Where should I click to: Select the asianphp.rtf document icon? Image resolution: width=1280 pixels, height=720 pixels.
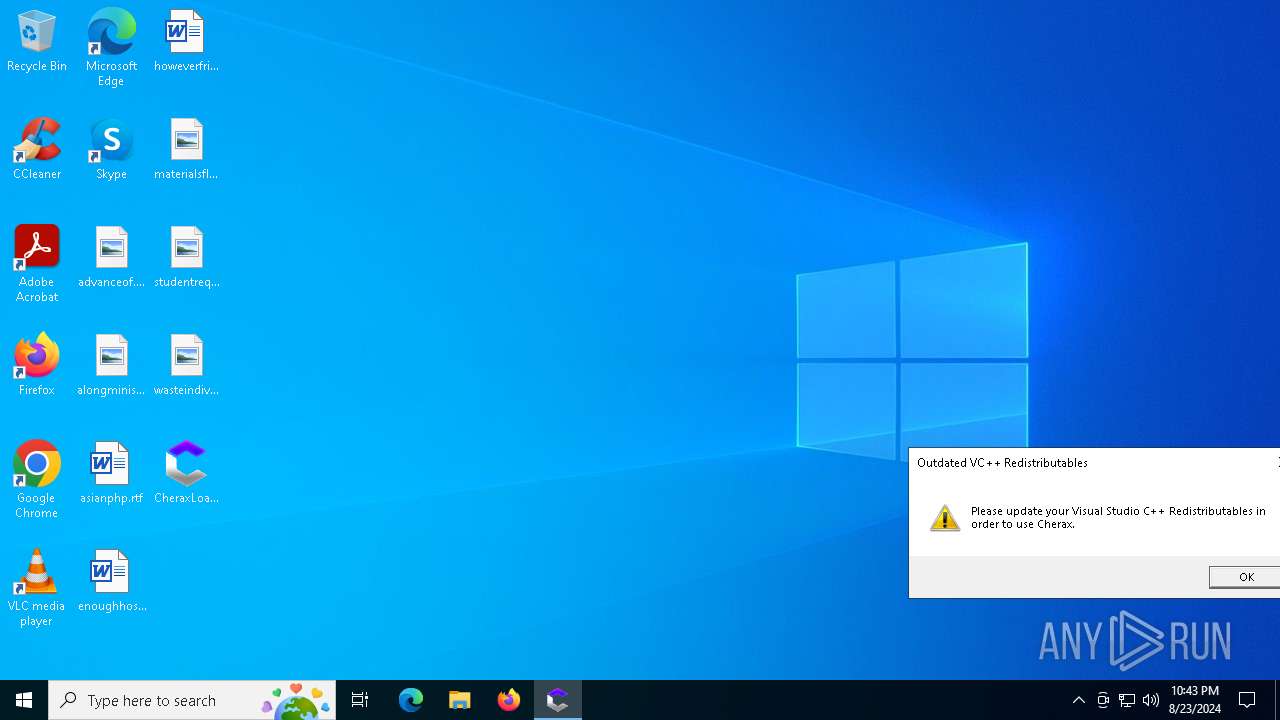(111, 474)
